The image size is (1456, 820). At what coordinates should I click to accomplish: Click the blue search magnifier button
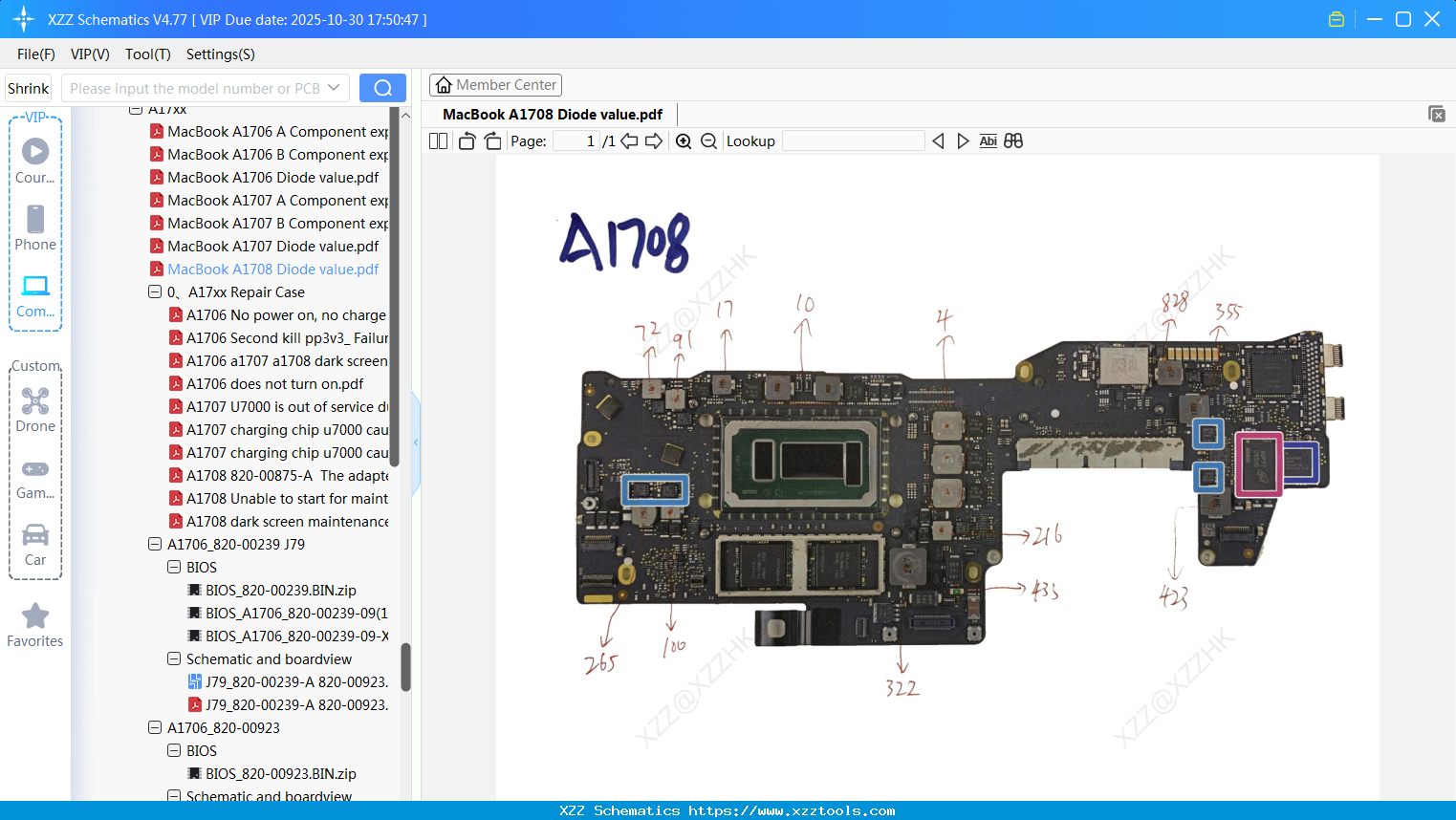(x=382, y=88)
